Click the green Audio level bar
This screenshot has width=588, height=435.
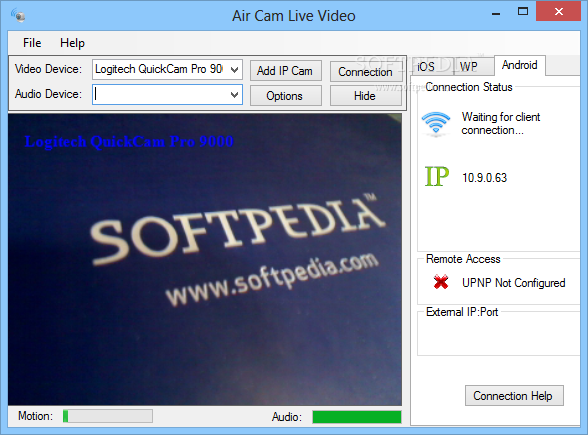click(x=357, y=417)
